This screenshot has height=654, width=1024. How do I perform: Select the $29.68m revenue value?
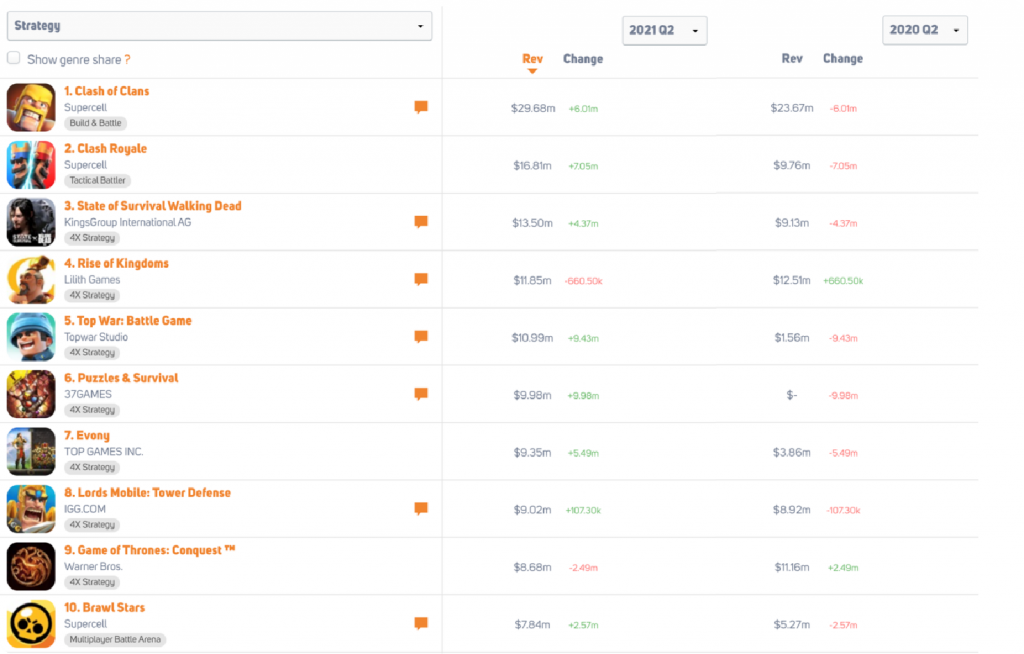click(x=533, y=108)
